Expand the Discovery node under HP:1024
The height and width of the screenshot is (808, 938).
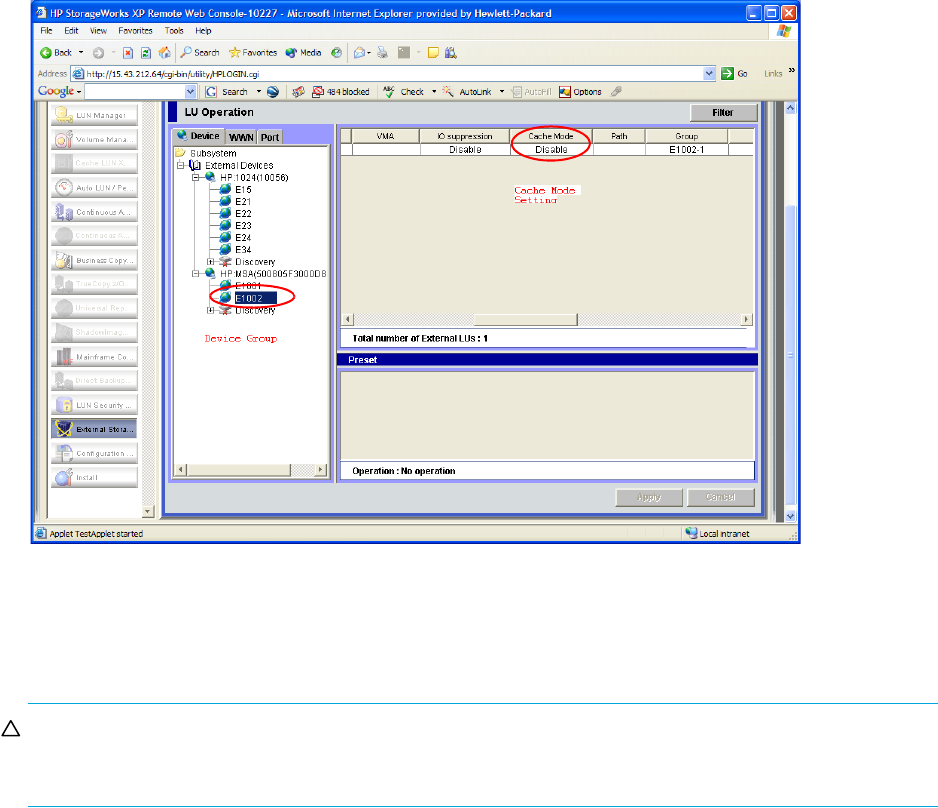[x=211, y=262]
